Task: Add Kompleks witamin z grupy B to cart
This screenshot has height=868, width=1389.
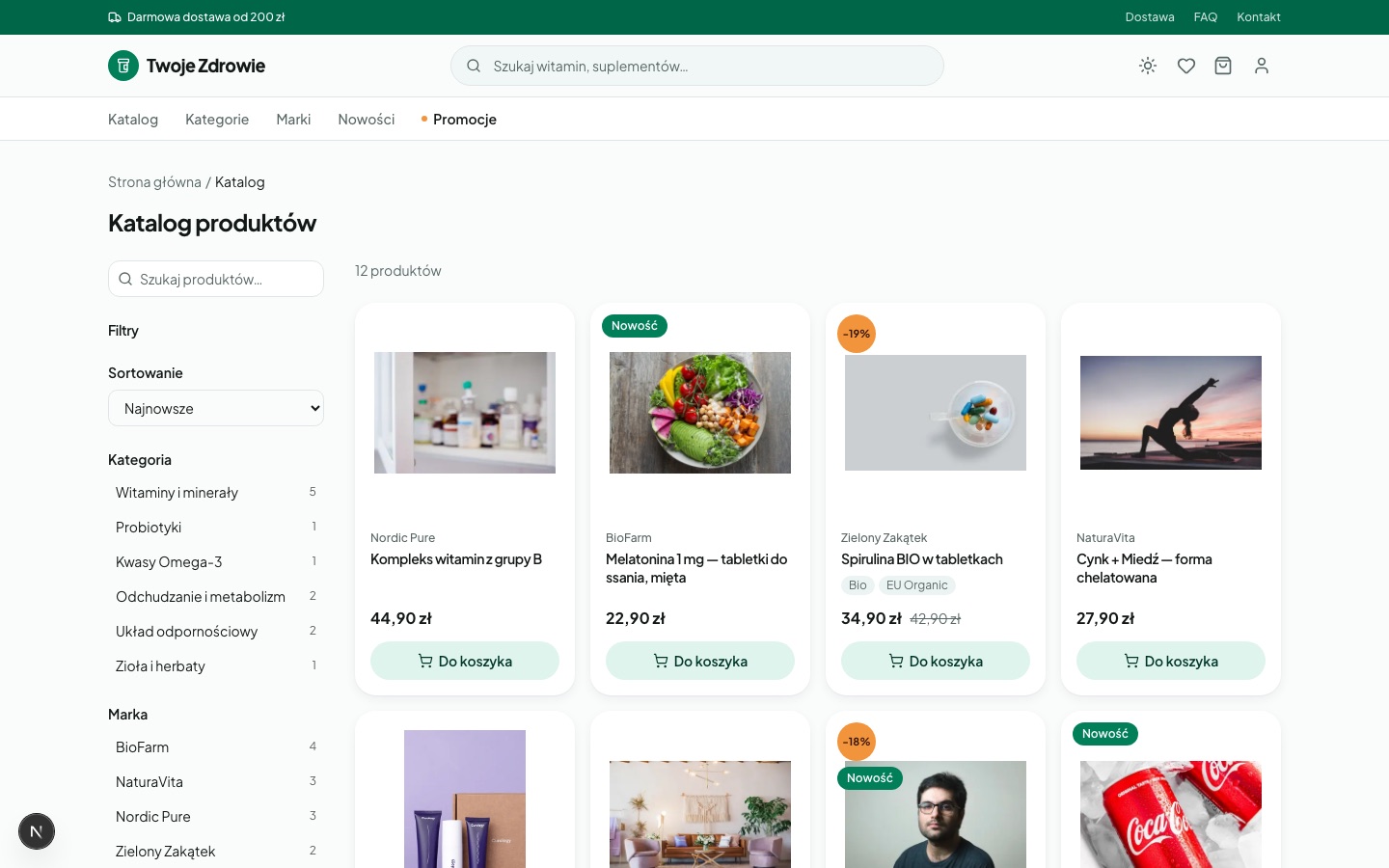Action: point(465,661)
